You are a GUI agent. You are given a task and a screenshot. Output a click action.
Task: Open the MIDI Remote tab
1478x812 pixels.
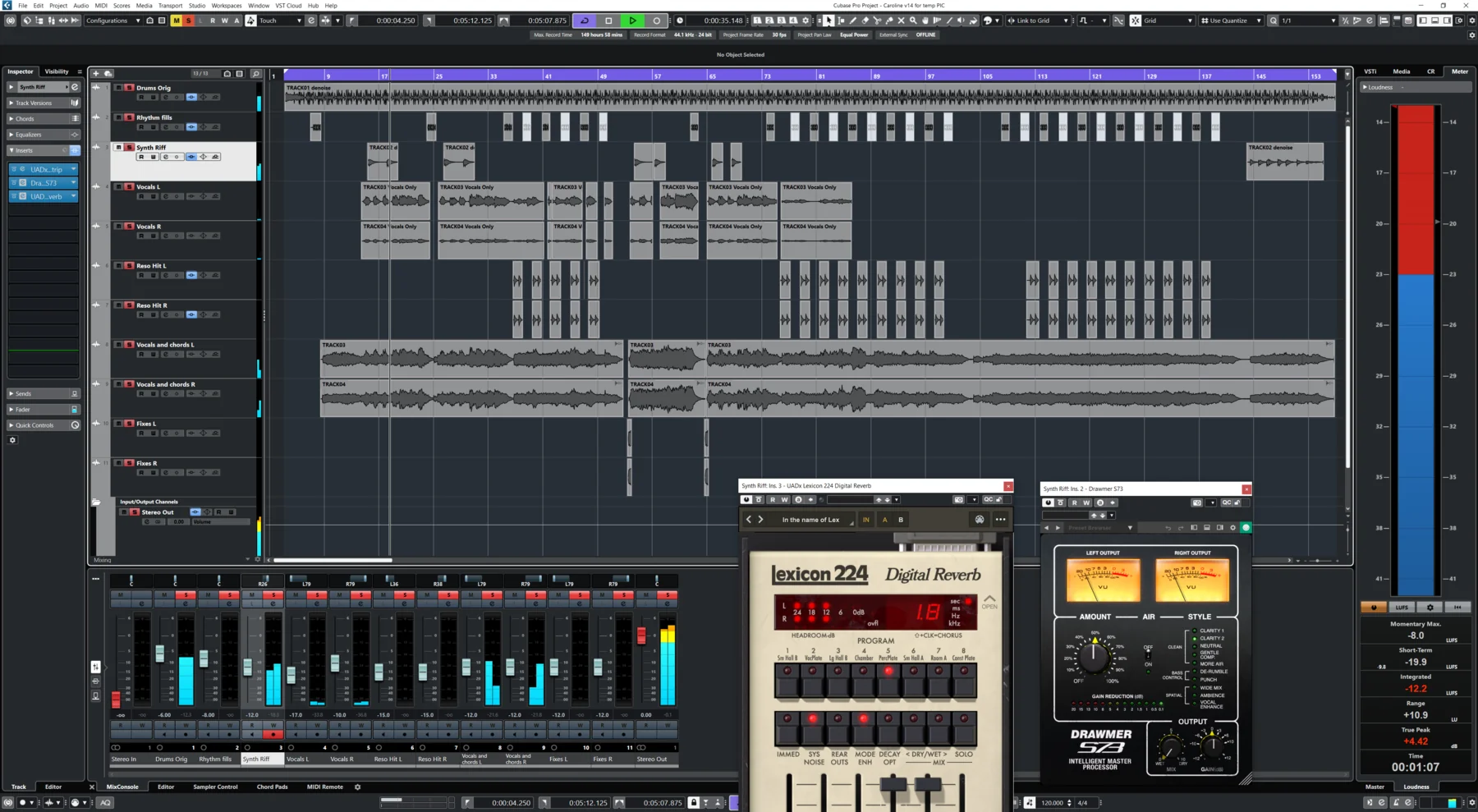click(x=325, y=787)
